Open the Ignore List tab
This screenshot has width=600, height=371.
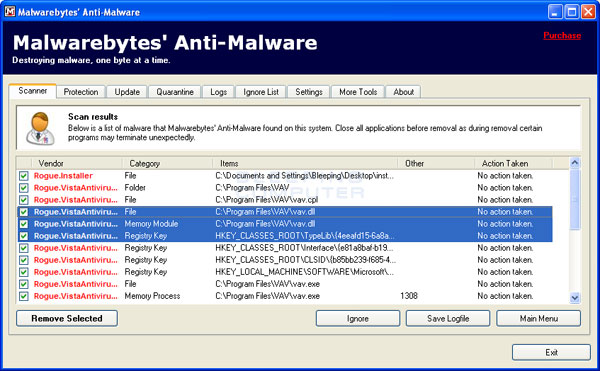click(261, 92)
